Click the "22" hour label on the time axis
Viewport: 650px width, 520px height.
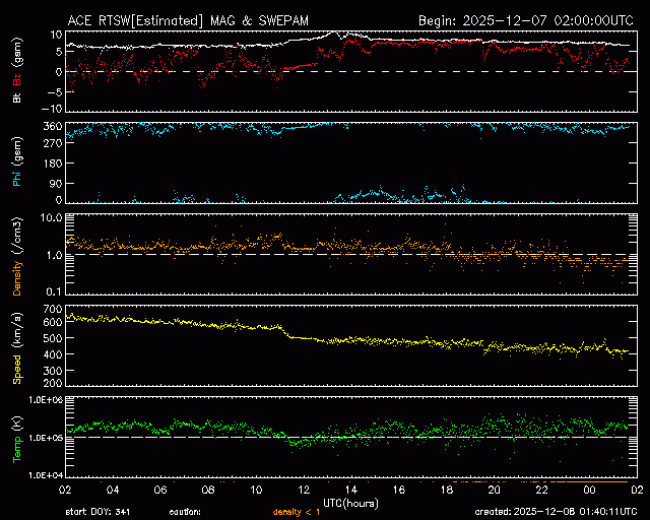542,490
